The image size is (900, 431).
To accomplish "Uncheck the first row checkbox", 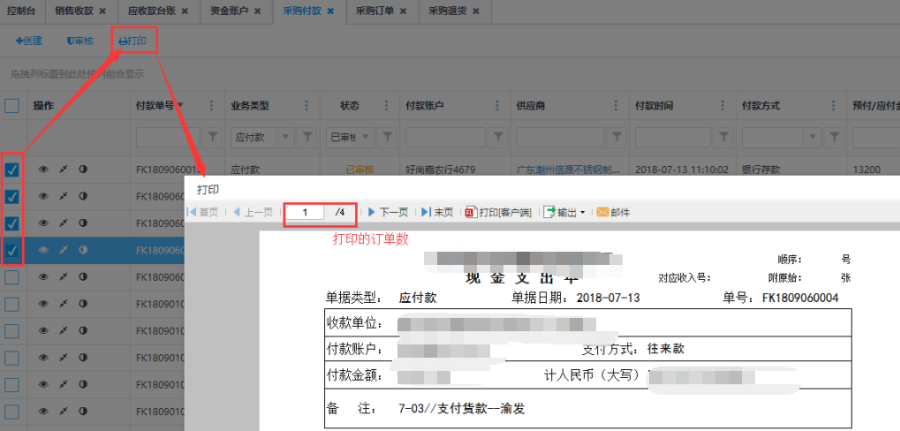I will [x=12, y=170].
